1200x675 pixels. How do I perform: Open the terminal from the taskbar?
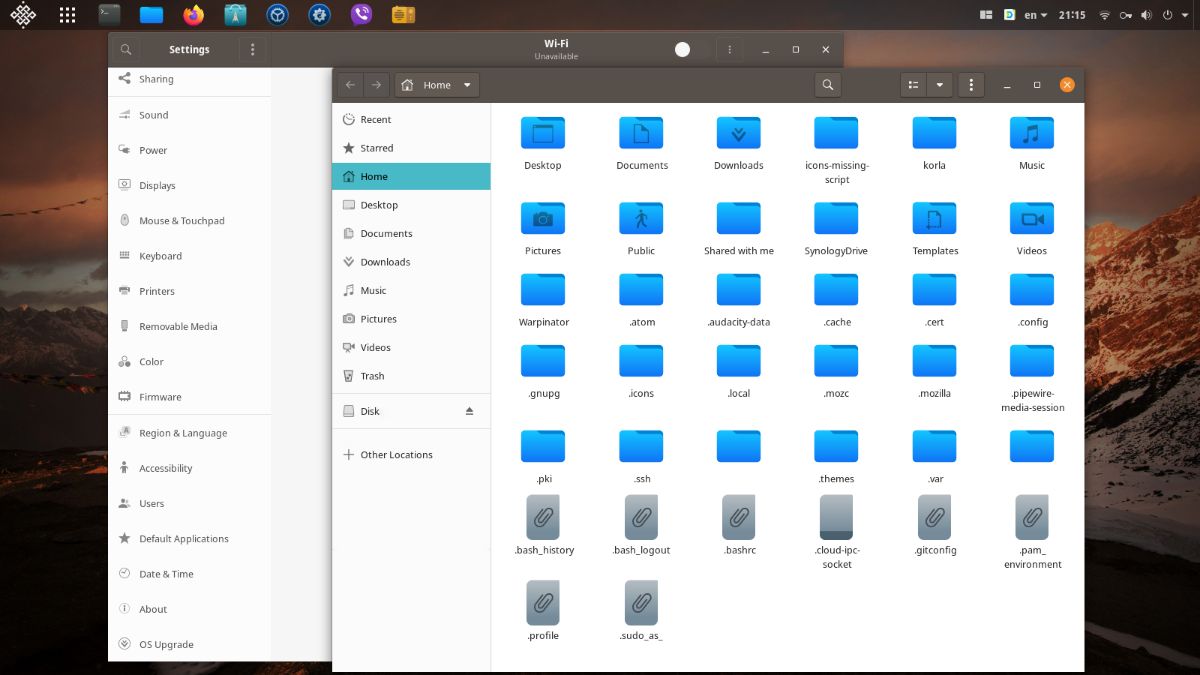[x=108, y=14]
